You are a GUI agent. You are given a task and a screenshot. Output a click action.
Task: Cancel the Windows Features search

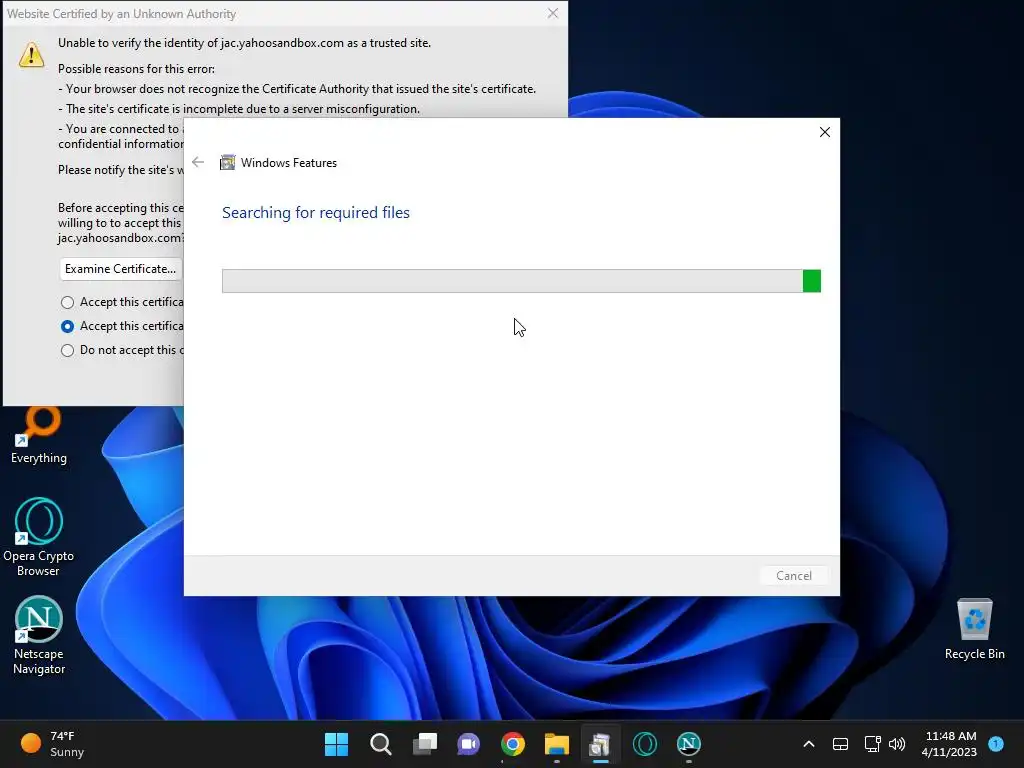tap(793, 575)
